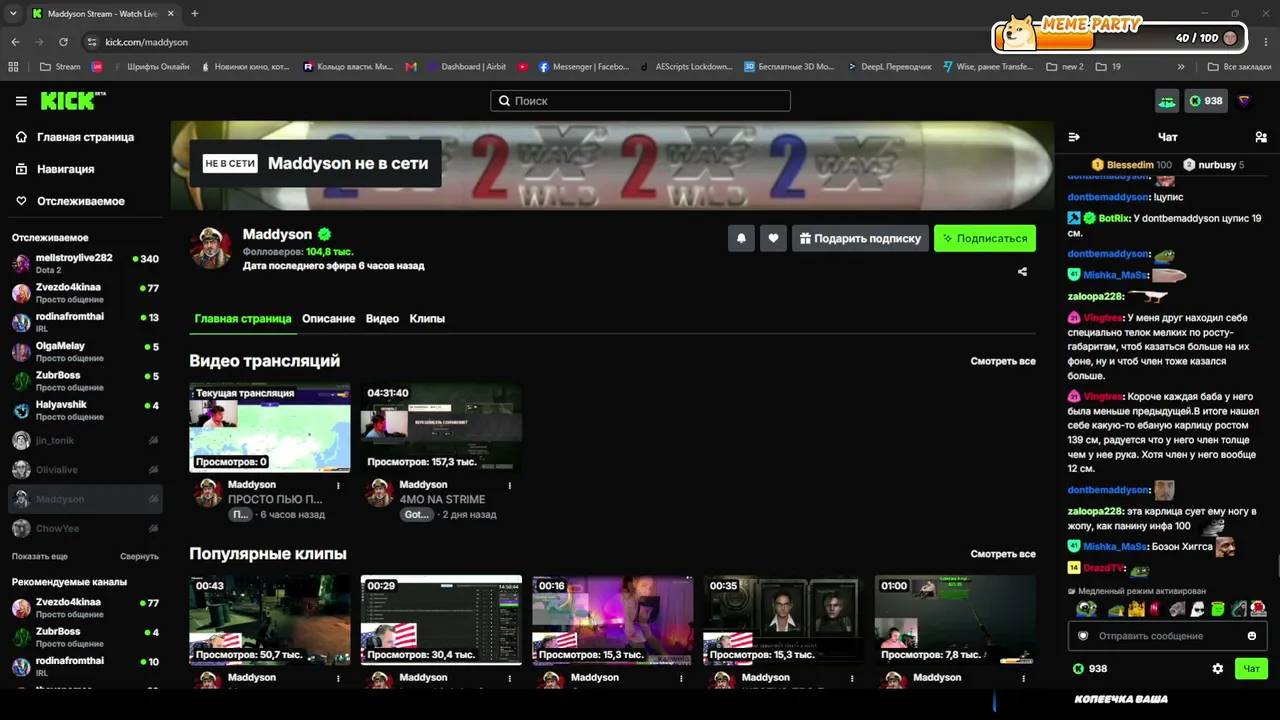Click the green KICK logo

click(x=72, y=100)
